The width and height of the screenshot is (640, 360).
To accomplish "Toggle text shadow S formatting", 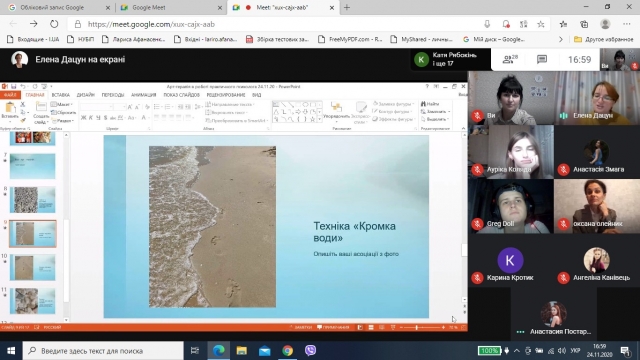I will tap(105, 118).
